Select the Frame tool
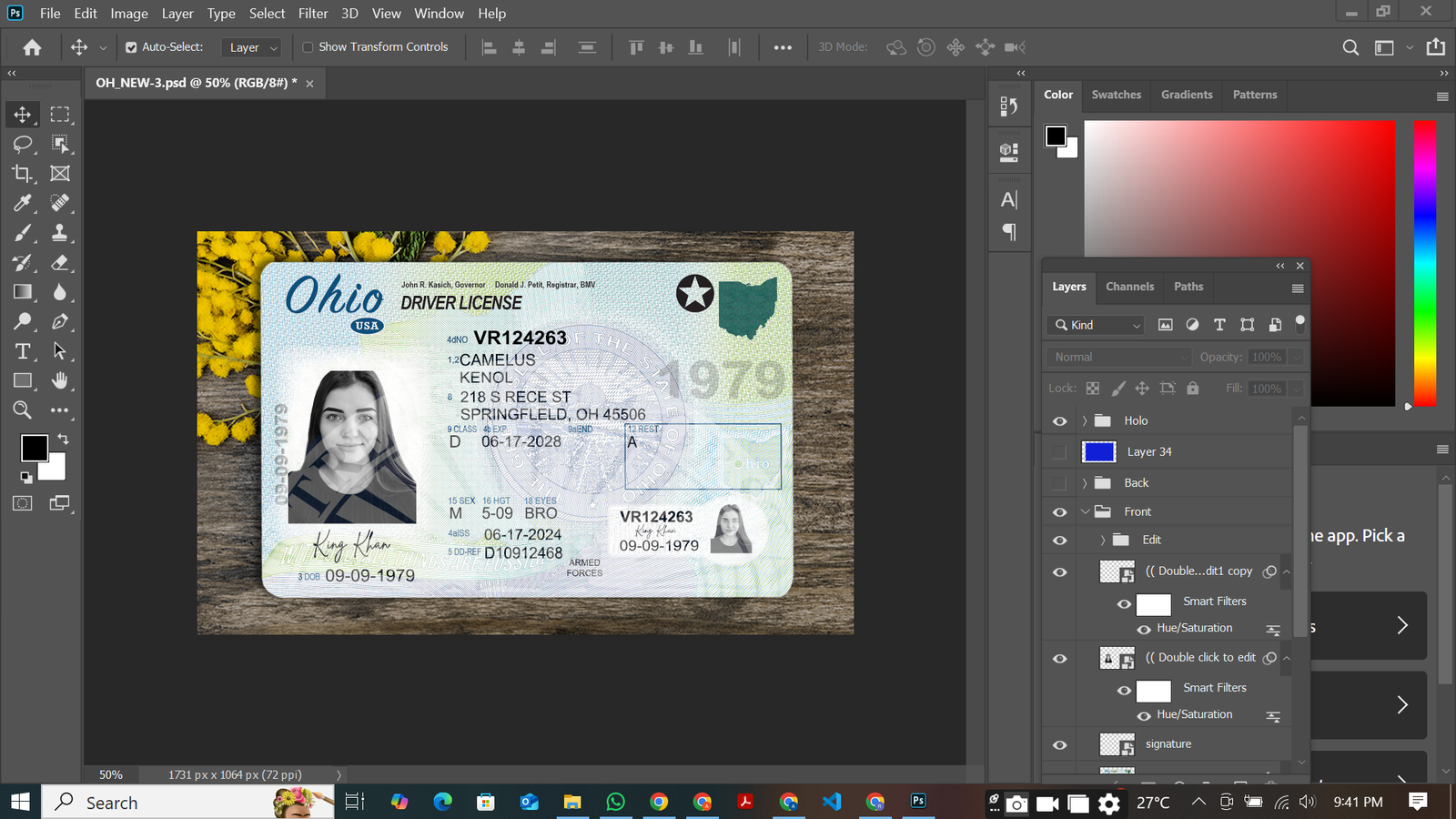 (60, 173)
